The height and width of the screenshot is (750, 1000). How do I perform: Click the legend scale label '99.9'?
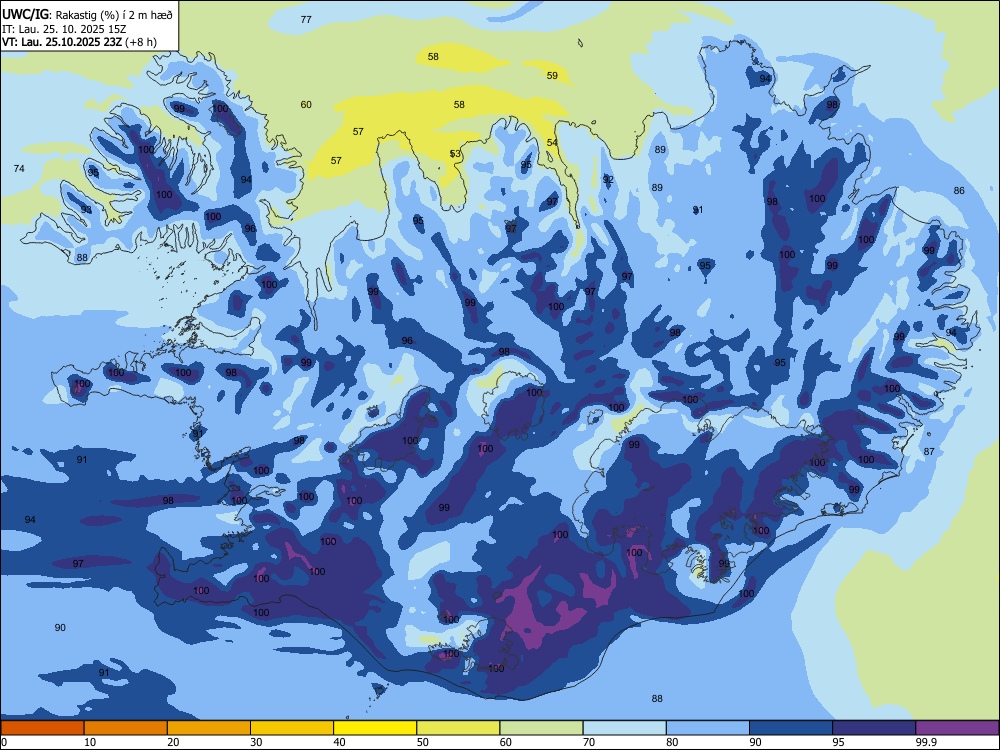(925, 742)
